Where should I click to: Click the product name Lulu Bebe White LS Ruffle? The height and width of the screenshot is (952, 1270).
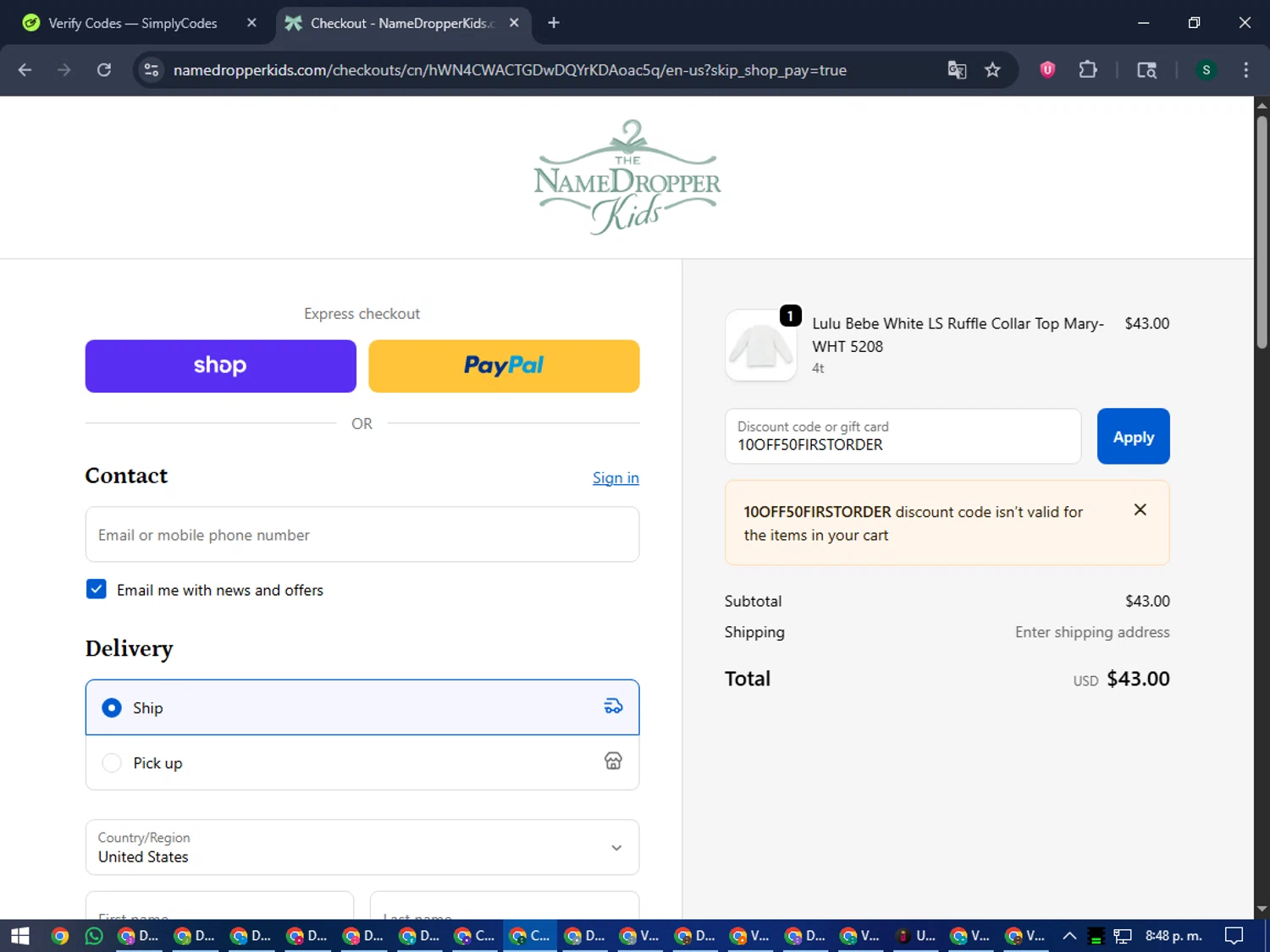click(x=958, y=335)
